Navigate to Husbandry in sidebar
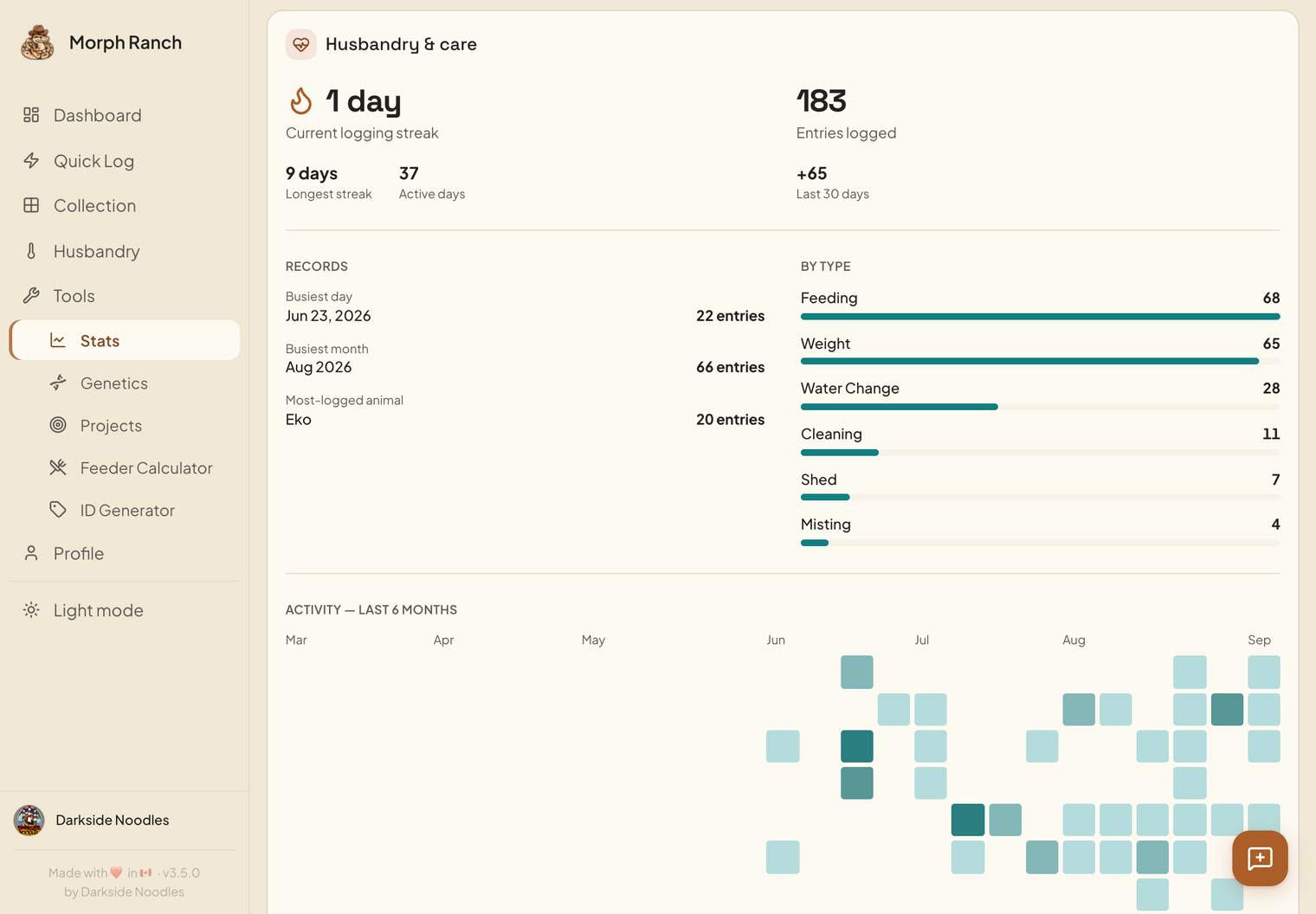This screenshot has height=914, width=1316. point(125,251)
